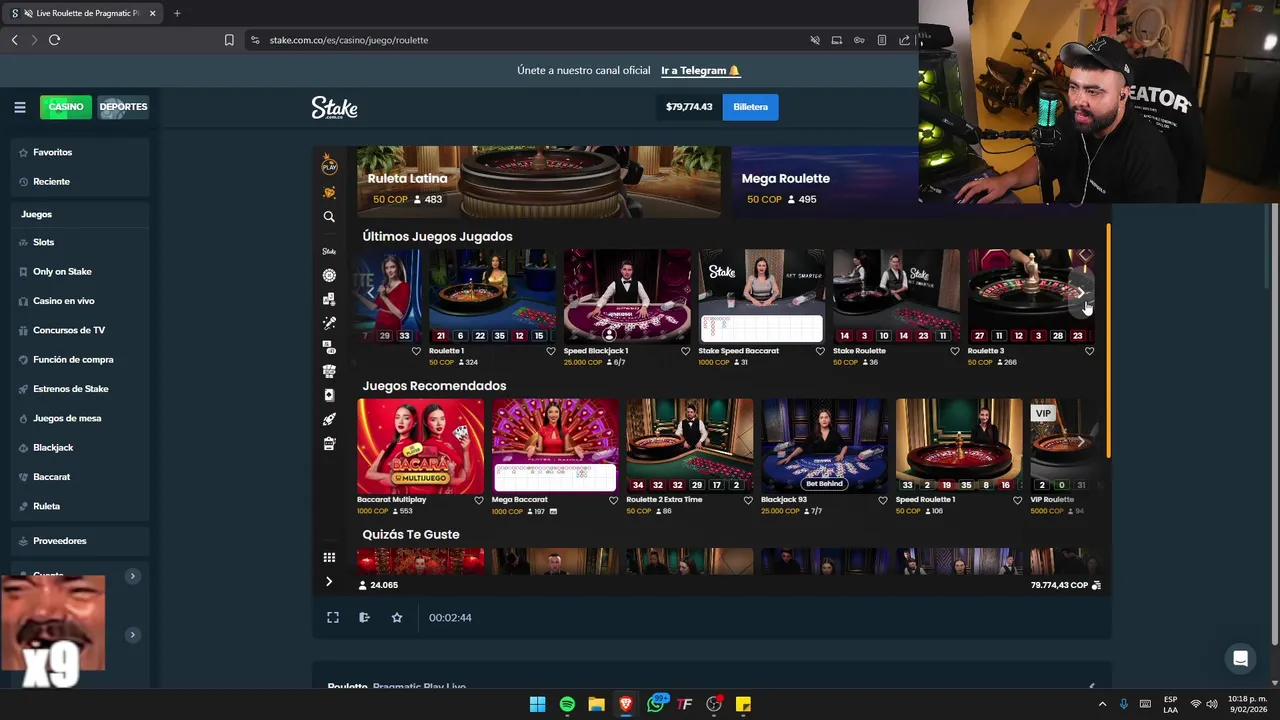The image size is (1280, 720).
Task: Open WhatsApp from the taskbar
Action: coord(655,704)
